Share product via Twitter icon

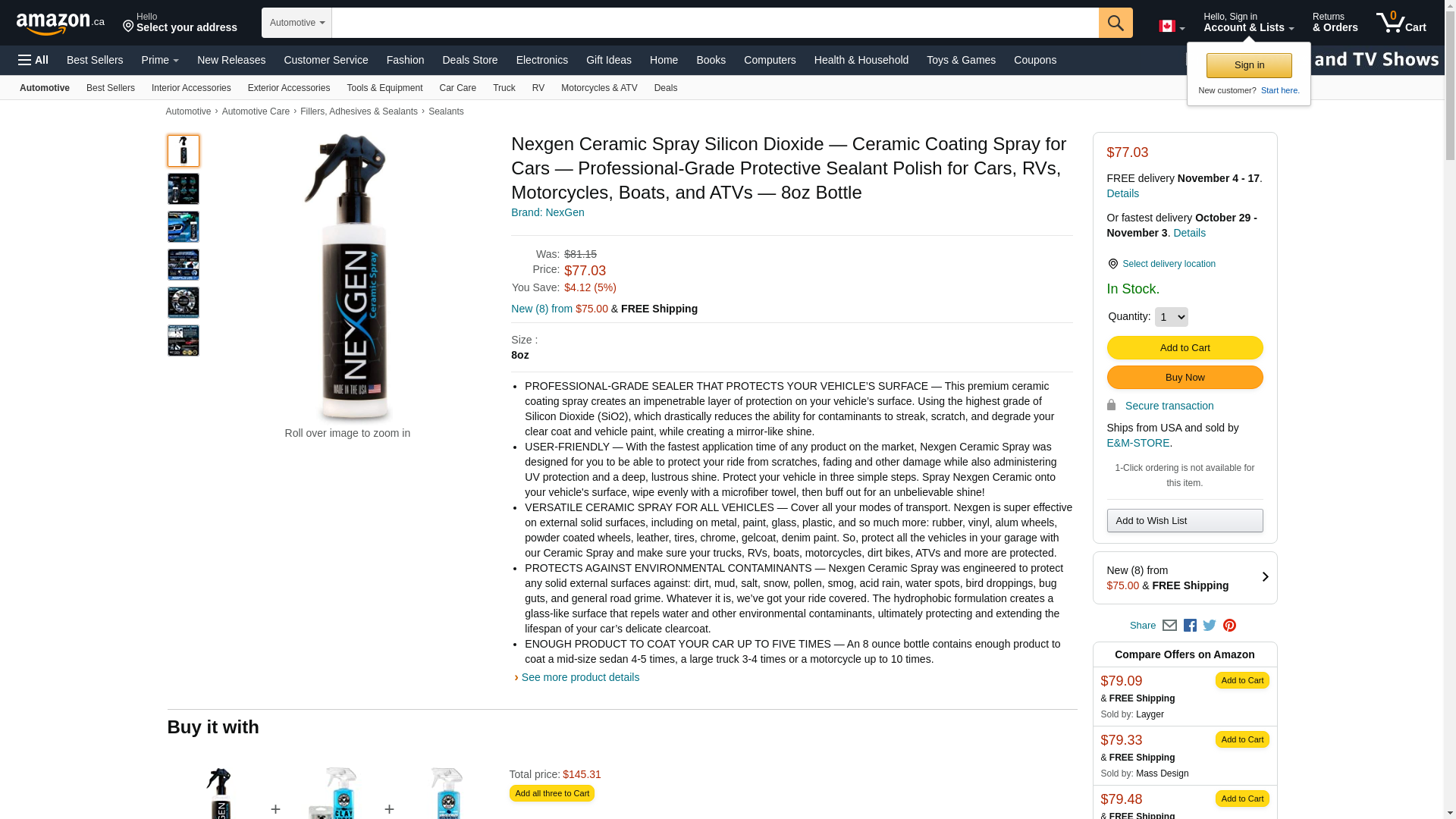point(1210,626)
